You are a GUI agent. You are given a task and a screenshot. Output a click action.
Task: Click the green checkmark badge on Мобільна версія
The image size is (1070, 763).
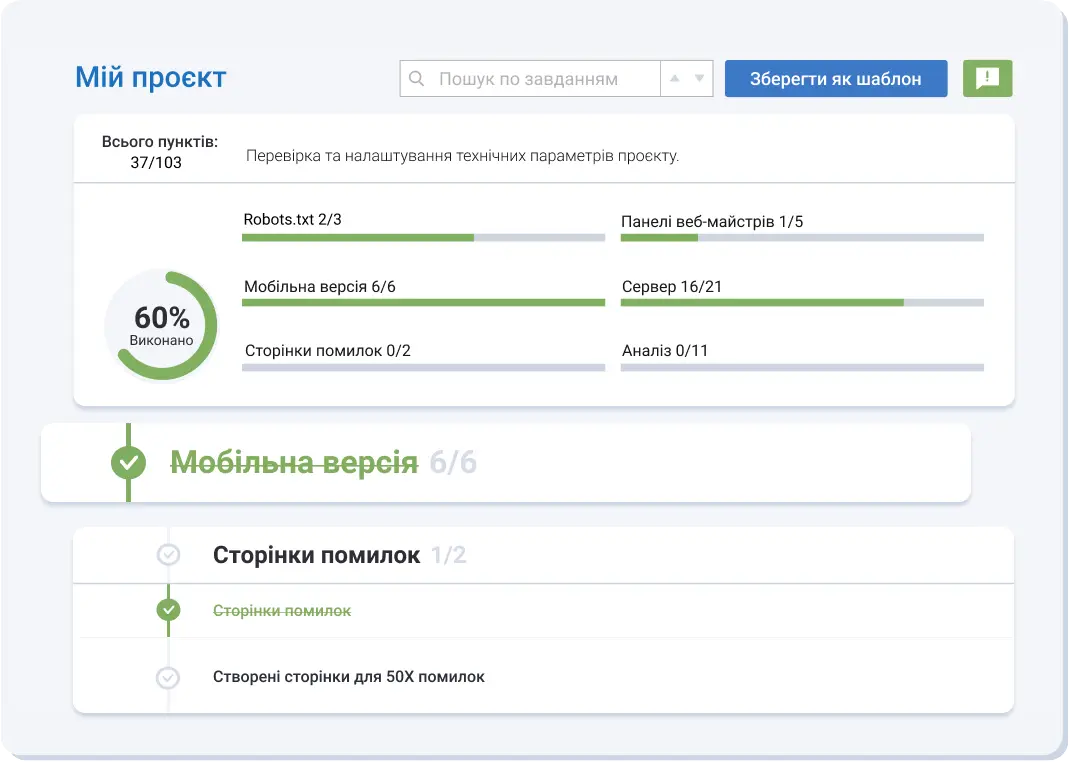[128, 462]
